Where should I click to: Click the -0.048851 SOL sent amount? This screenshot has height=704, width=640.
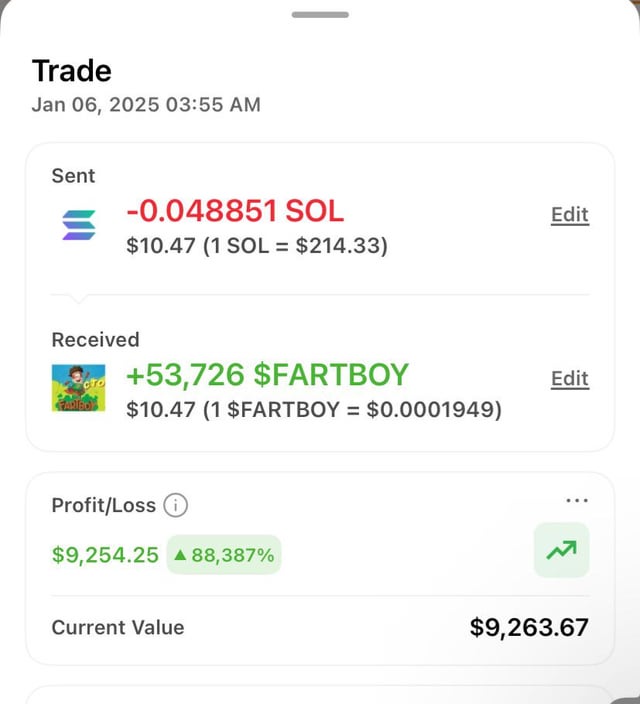tap(235, 211)
